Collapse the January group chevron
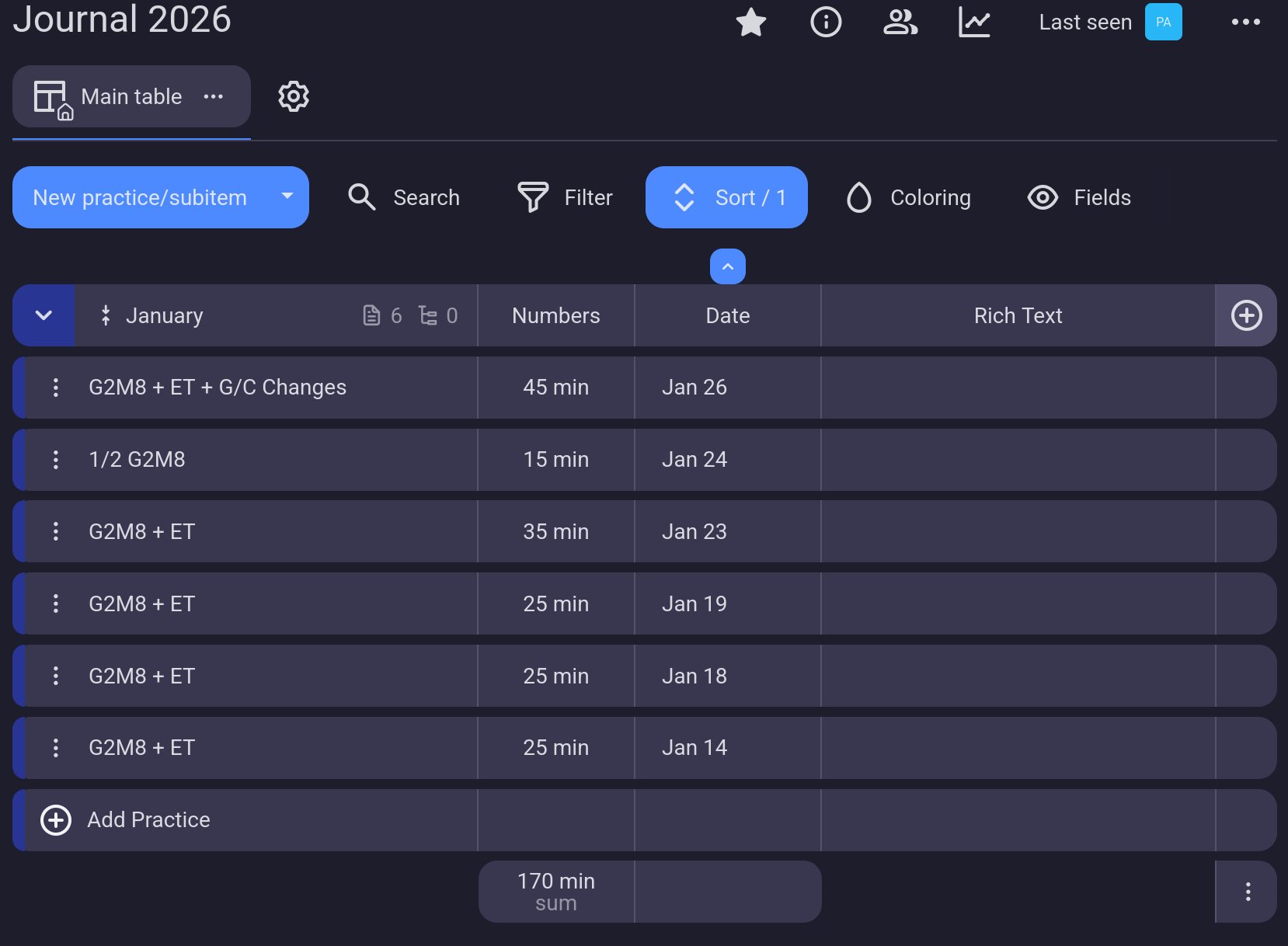This screenshot has width=1288, height=946. click(x=44, y=315)
